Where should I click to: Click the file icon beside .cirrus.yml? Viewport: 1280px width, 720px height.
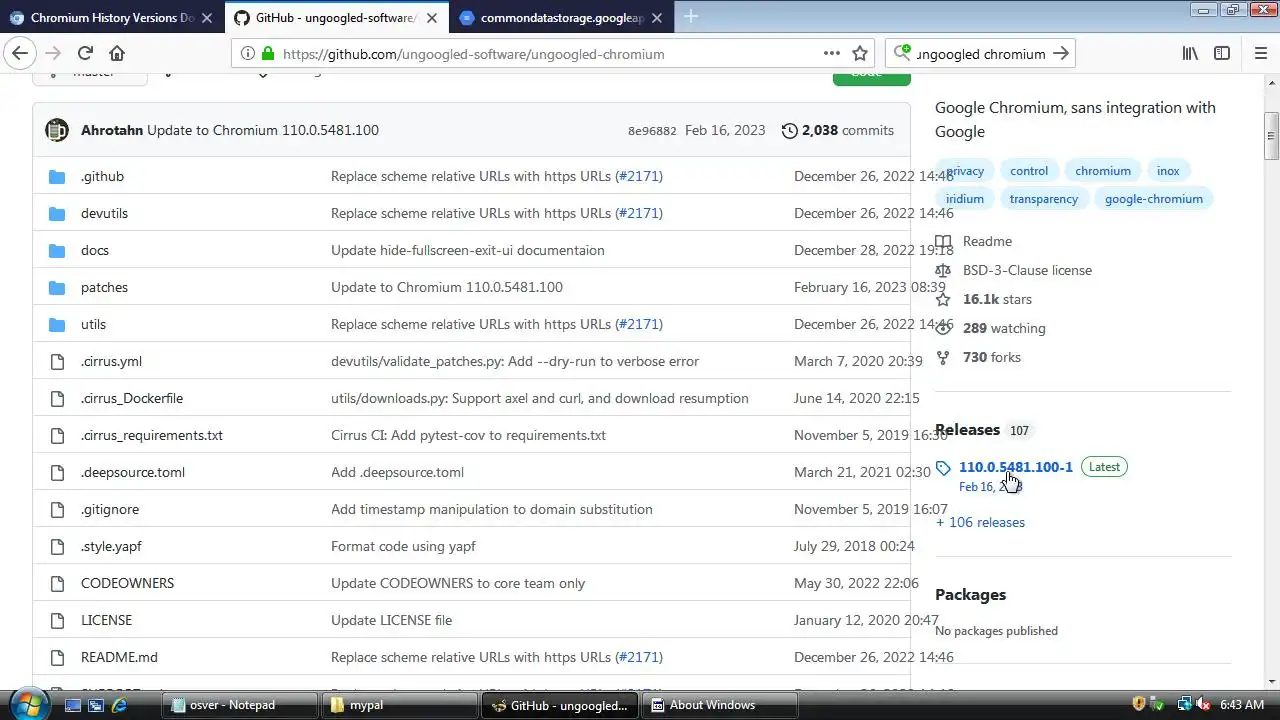(57, 362)
